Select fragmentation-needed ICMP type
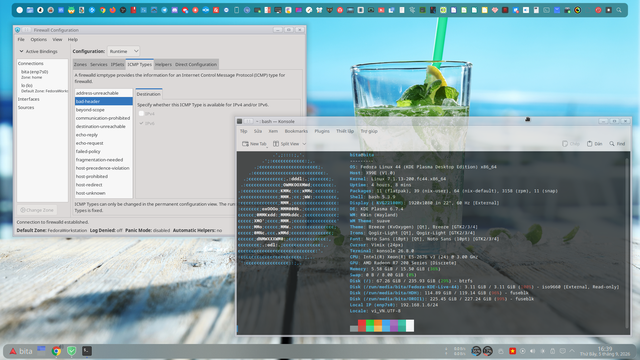 [x=103, y=160]
